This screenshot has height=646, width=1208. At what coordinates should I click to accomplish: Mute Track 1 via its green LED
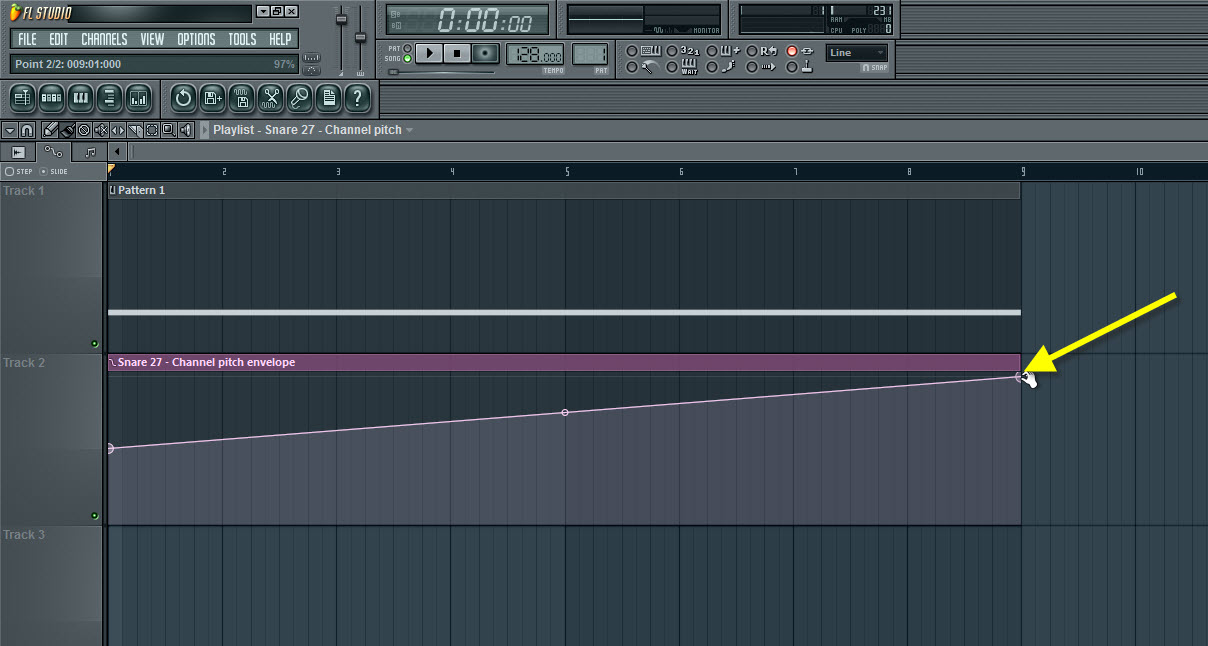click(95, 343)
